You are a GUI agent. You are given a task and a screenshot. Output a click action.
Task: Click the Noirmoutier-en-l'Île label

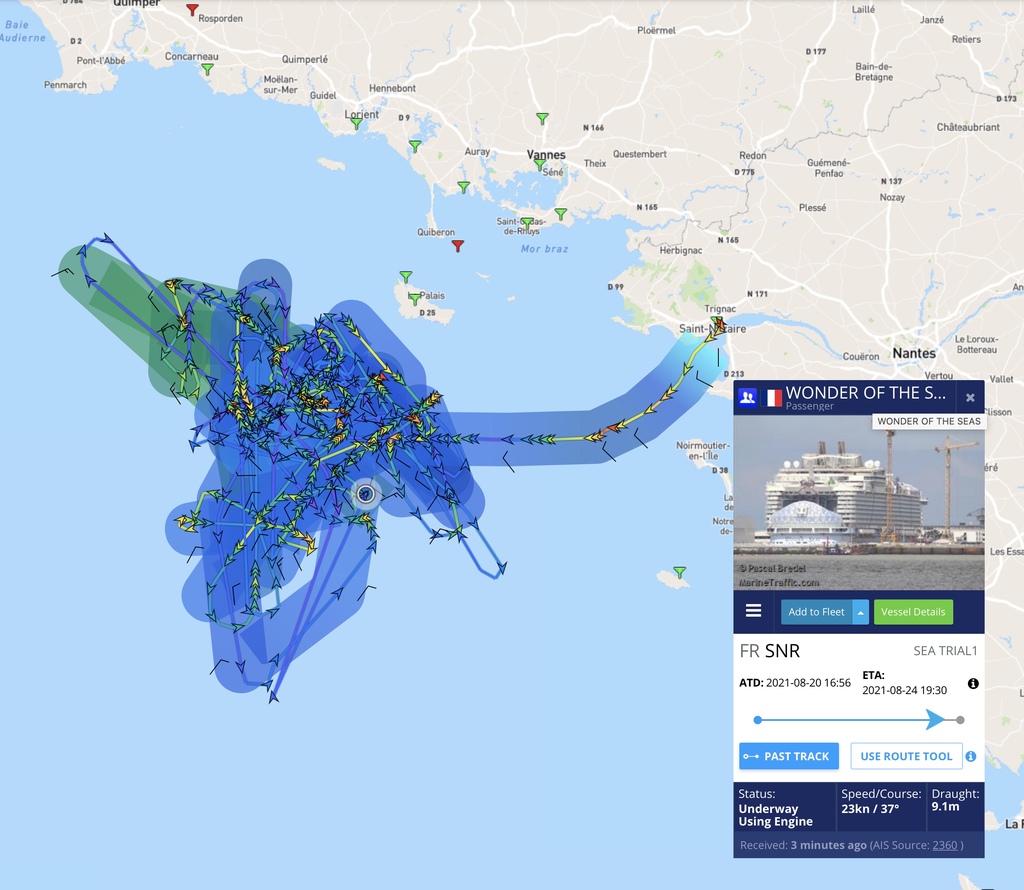[x=703, y=451]
